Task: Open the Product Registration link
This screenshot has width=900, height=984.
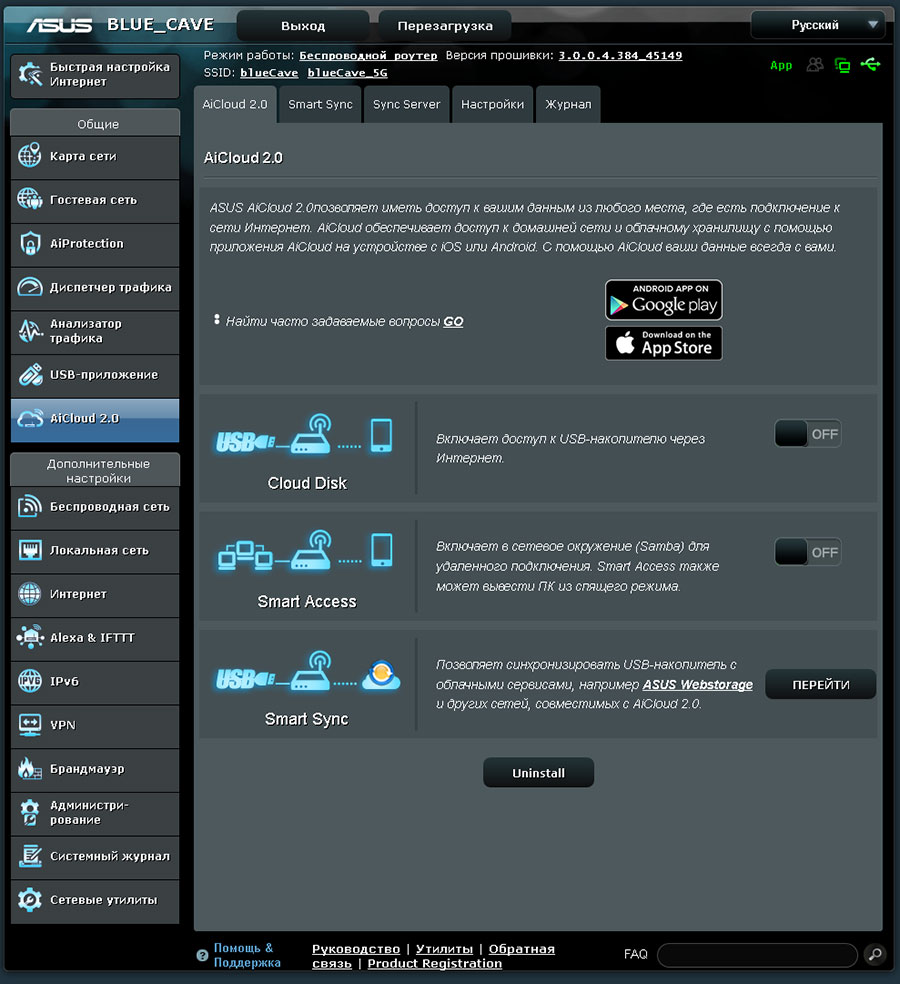Action: (434, 963)
